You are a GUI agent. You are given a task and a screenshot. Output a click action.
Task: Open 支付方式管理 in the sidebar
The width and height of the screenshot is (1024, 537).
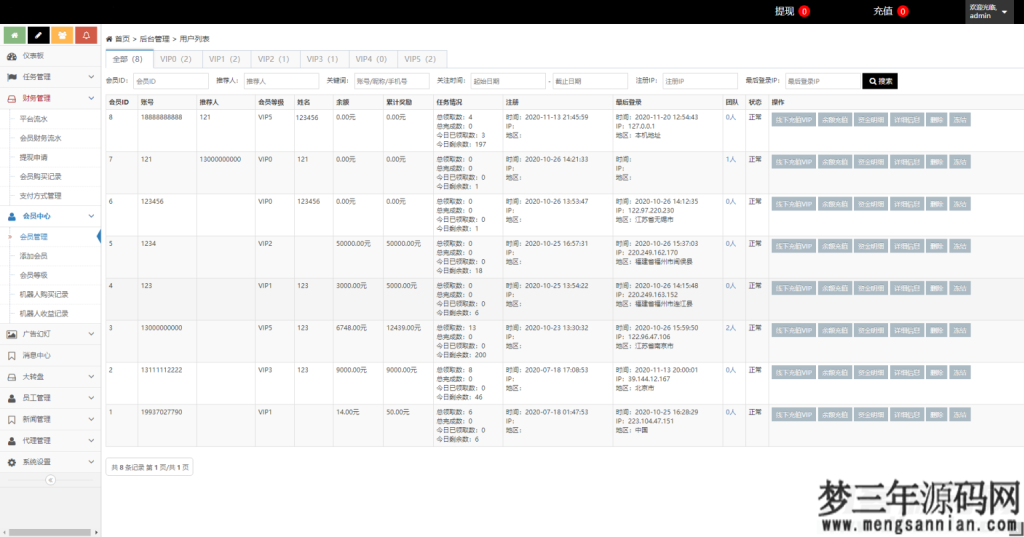tap(40, 196)
